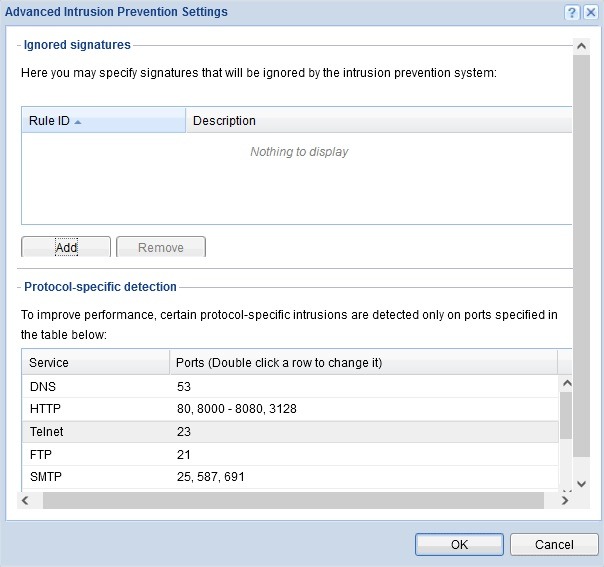Select the DNS service row

click(289, 386)
